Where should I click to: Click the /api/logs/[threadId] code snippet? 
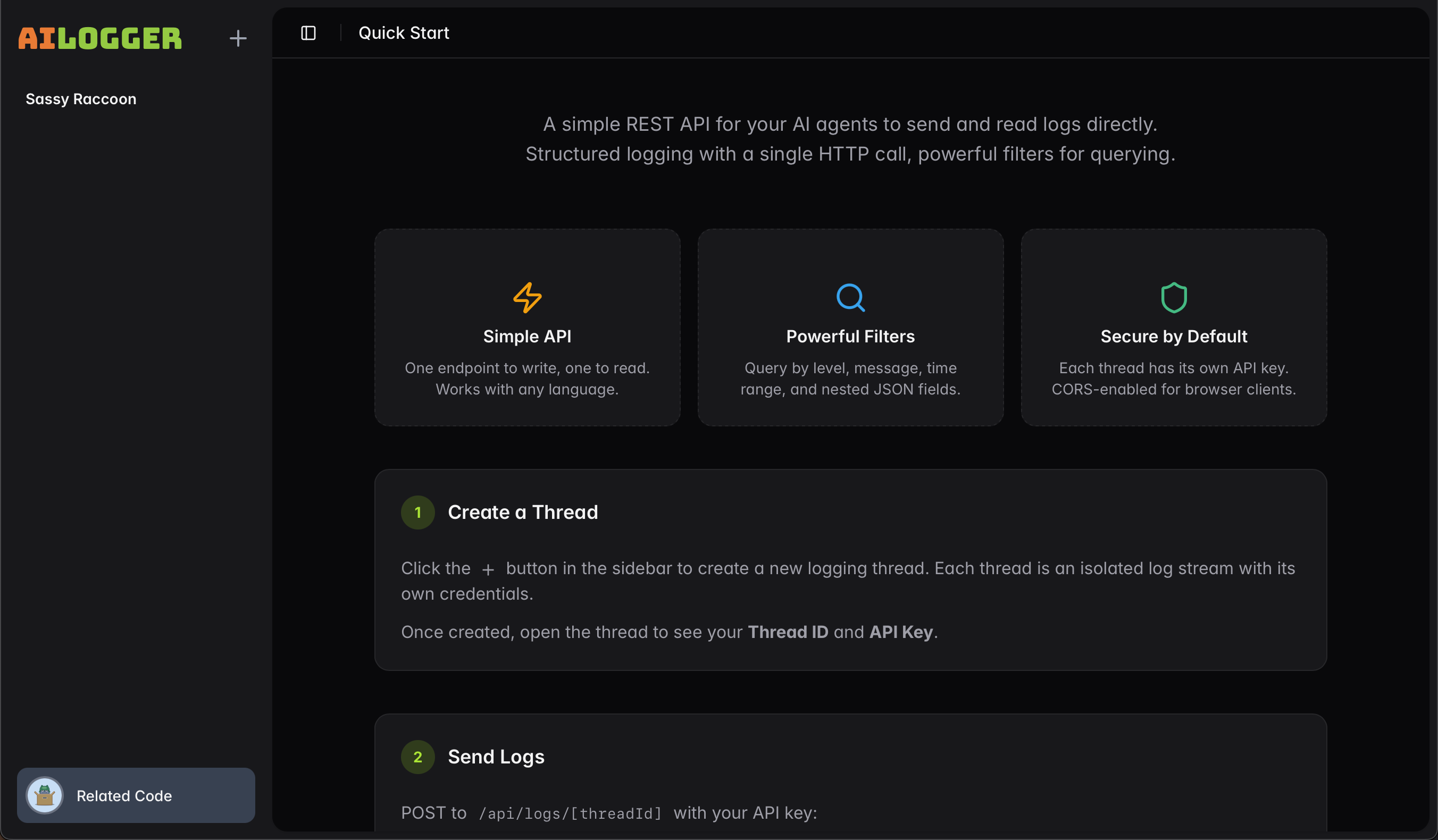coord(570,813)
